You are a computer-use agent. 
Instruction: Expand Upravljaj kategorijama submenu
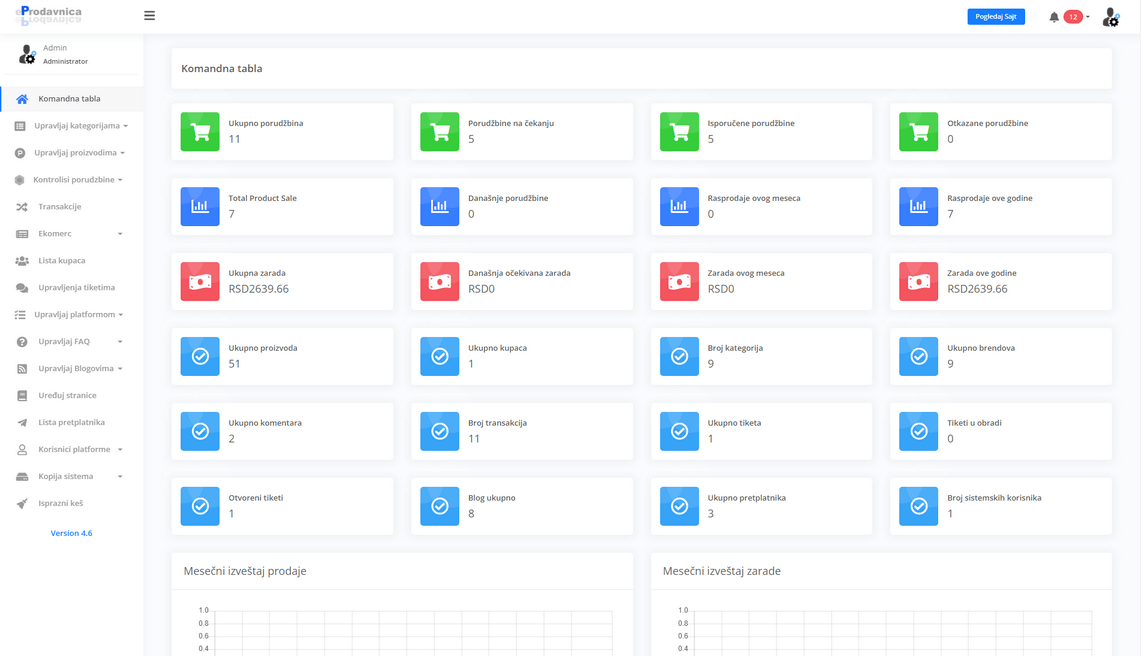[80, 126]
